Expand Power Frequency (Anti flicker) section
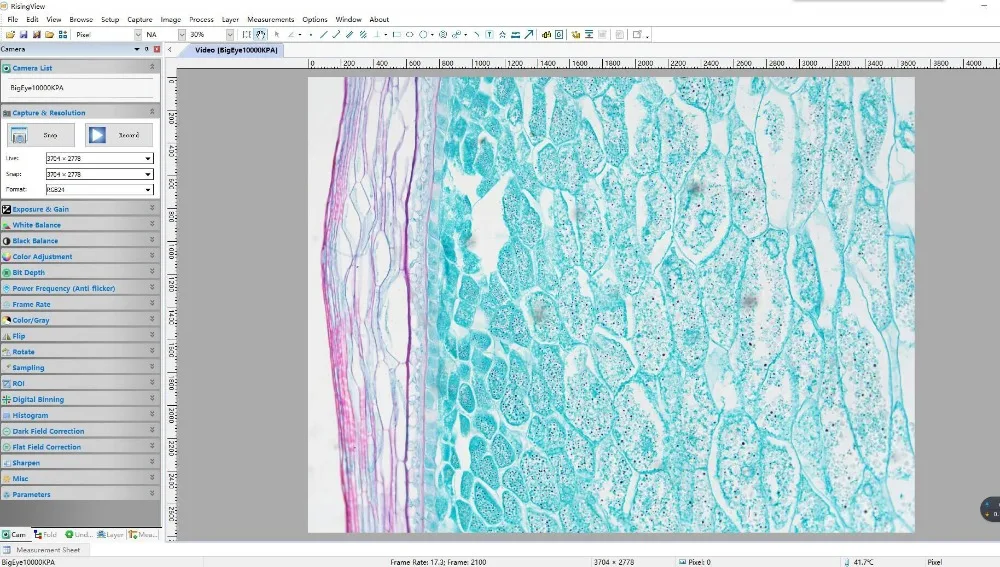The width and height of the screenshot is (1000, 567). [x=80, y=288]
